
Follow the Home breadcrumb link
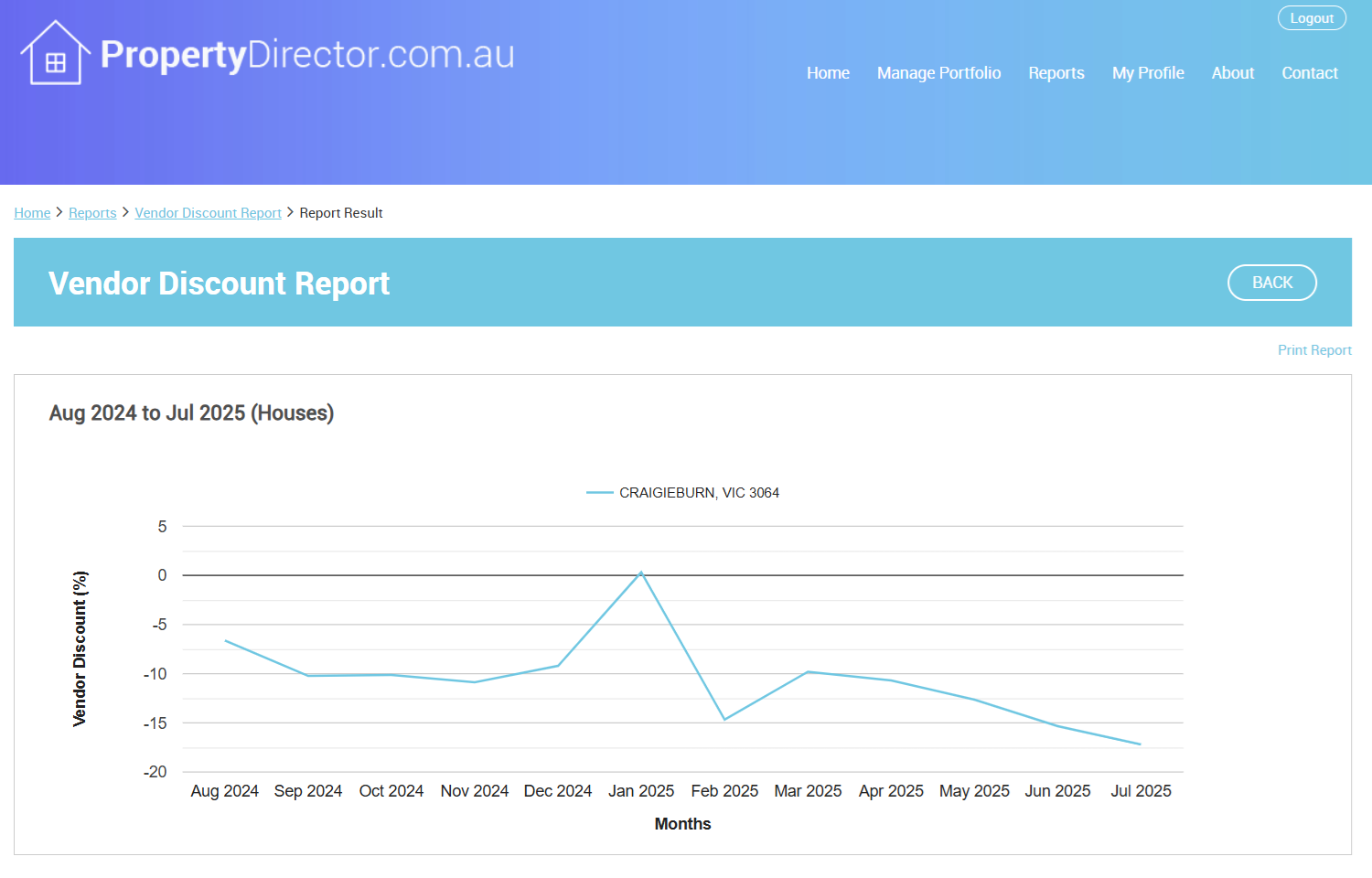click(x=32, y=213)
